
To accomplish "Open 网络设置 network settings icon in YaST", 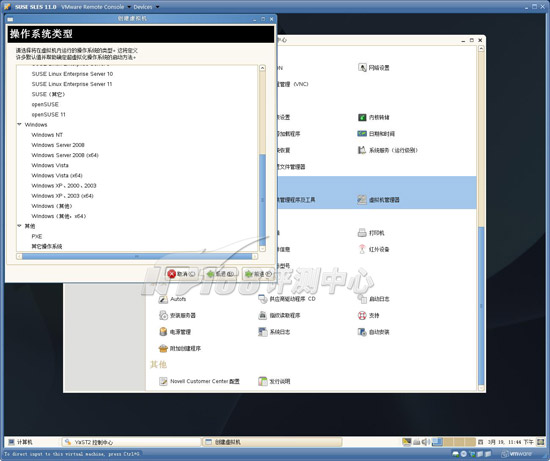I will pos(362,67).
